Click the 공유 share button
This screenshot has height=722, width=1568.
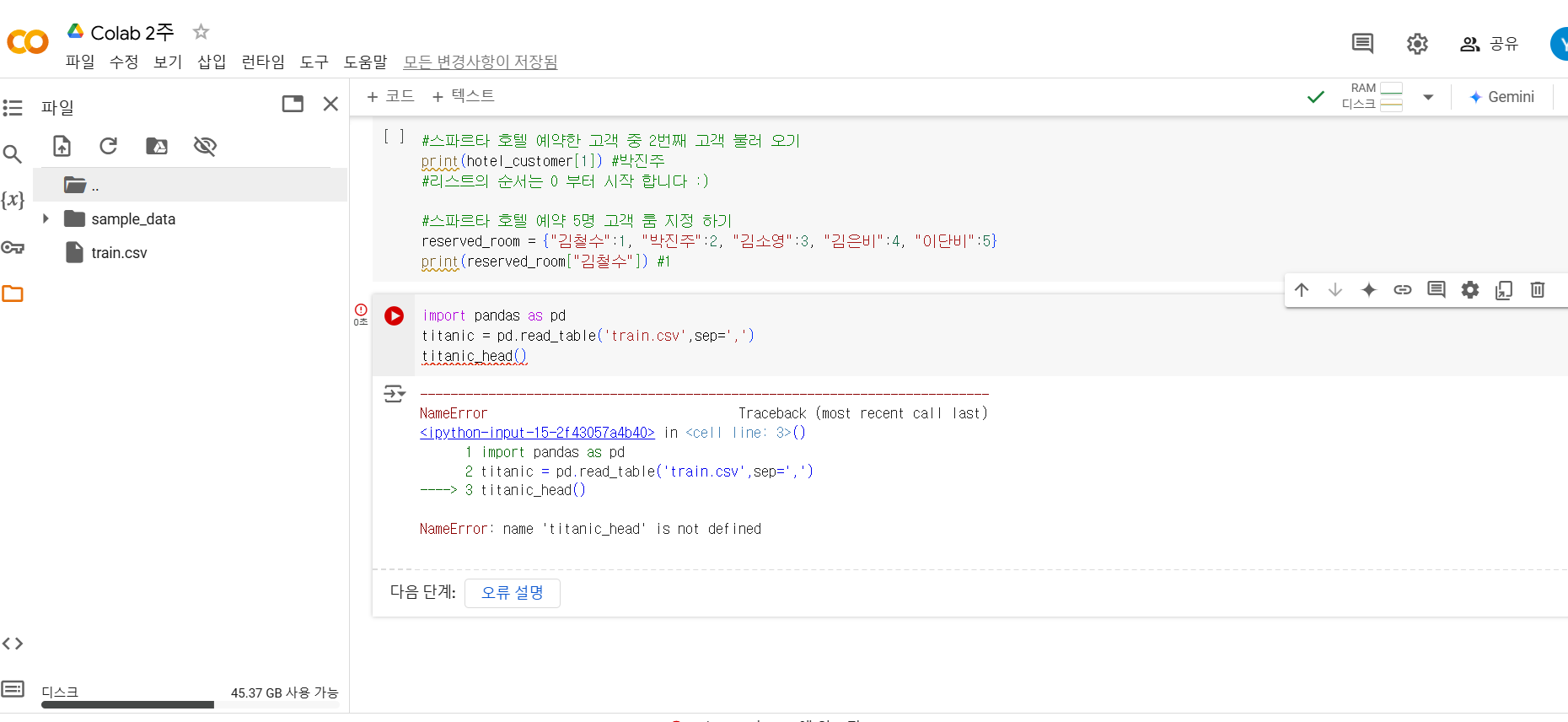click(1489, 44)
